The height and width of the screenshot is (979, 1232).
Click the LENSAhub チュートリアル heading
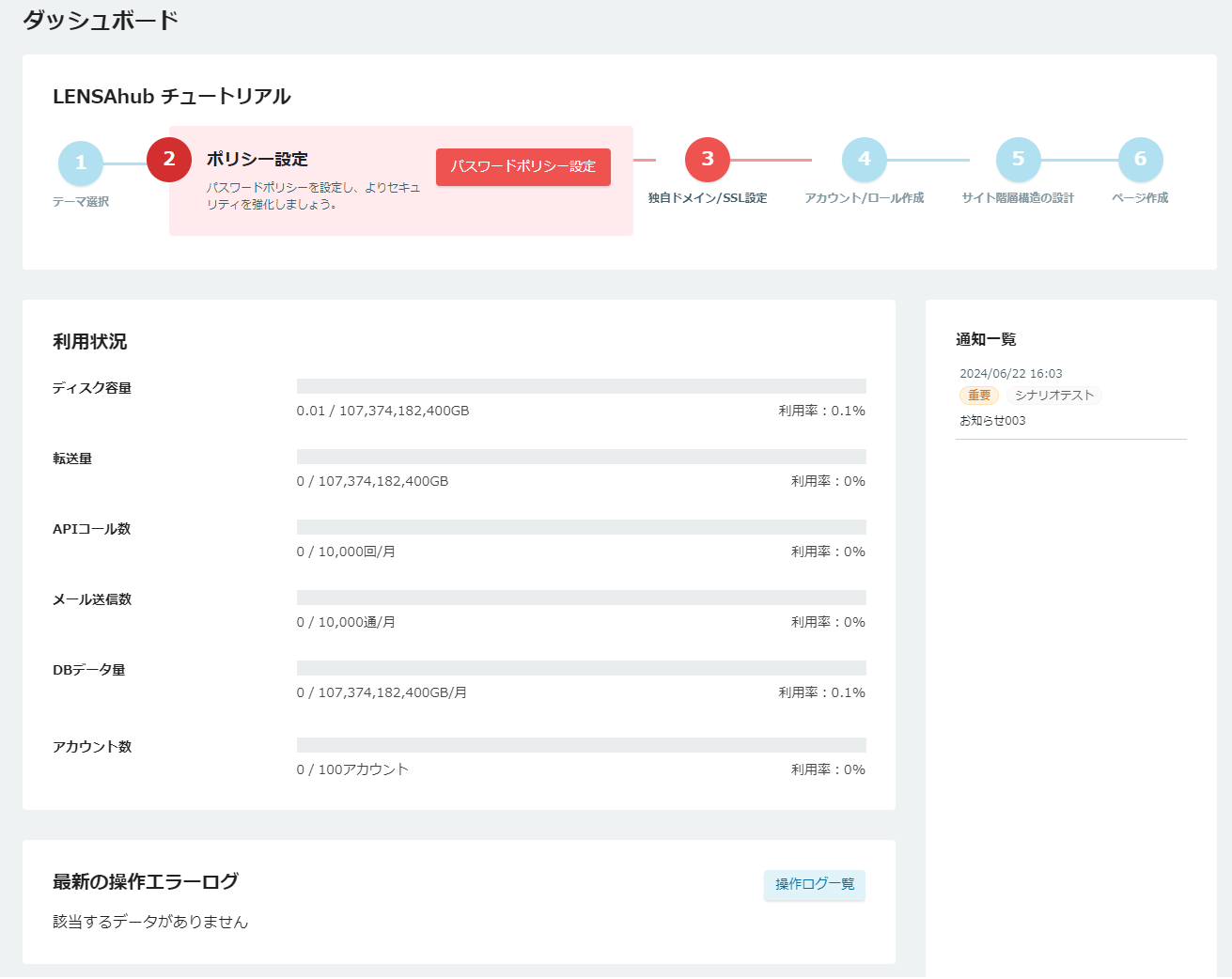click(172, 97)
